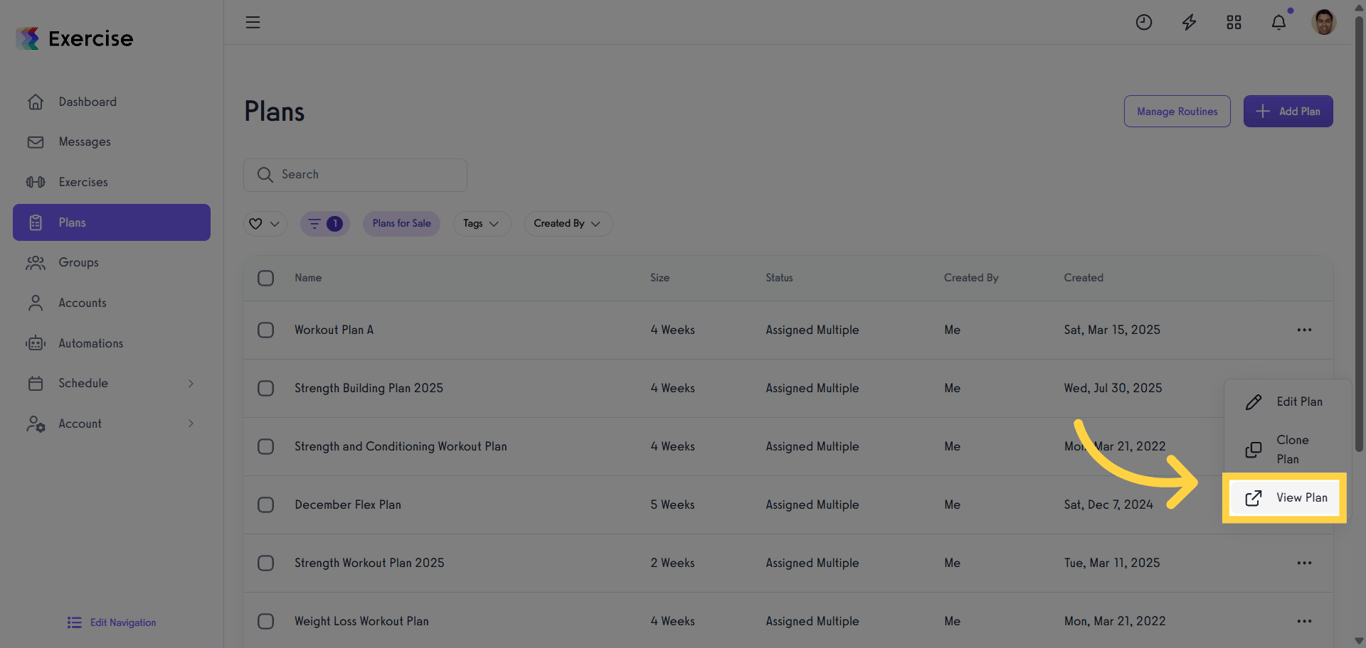Toggle the Plans for Sale filter

click(401, 224)
